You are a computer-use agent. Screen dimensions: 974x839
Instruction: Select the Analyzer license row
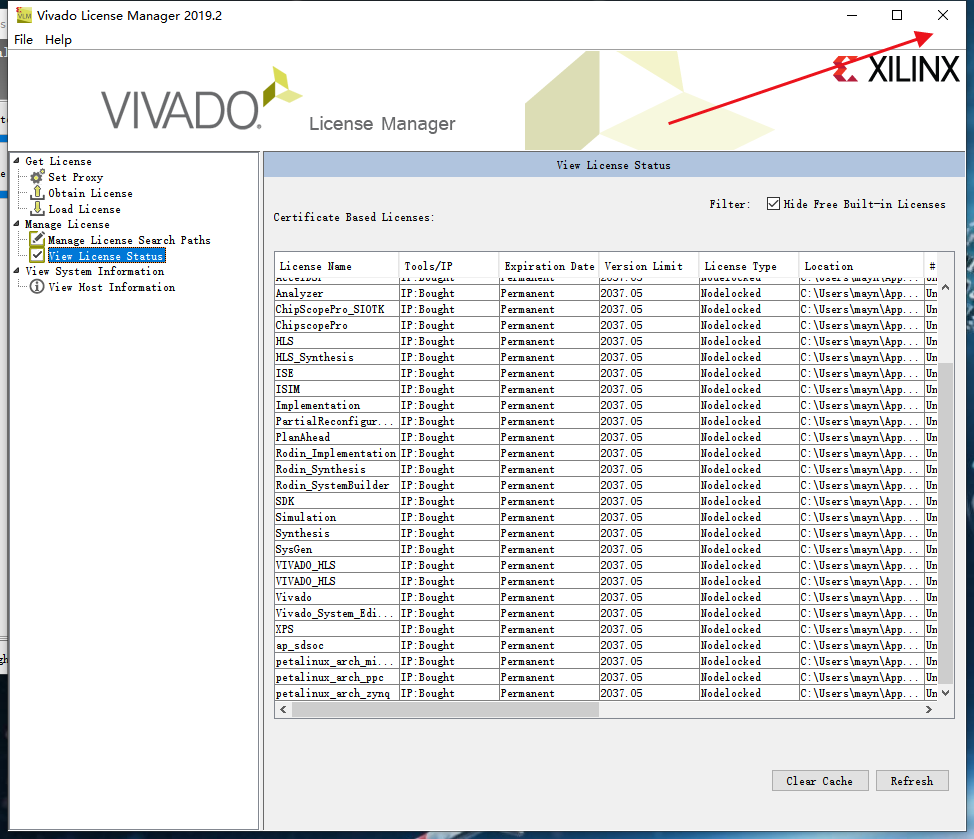click(x=606, y=293)
